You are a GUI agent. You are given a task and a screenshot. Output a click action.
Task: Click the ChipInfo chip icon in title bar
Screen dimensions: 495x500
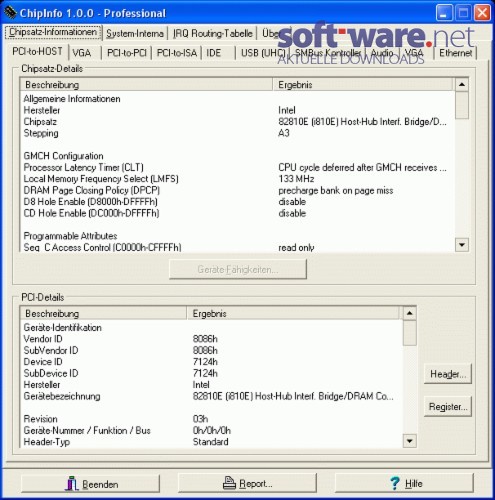coord(10,12)
